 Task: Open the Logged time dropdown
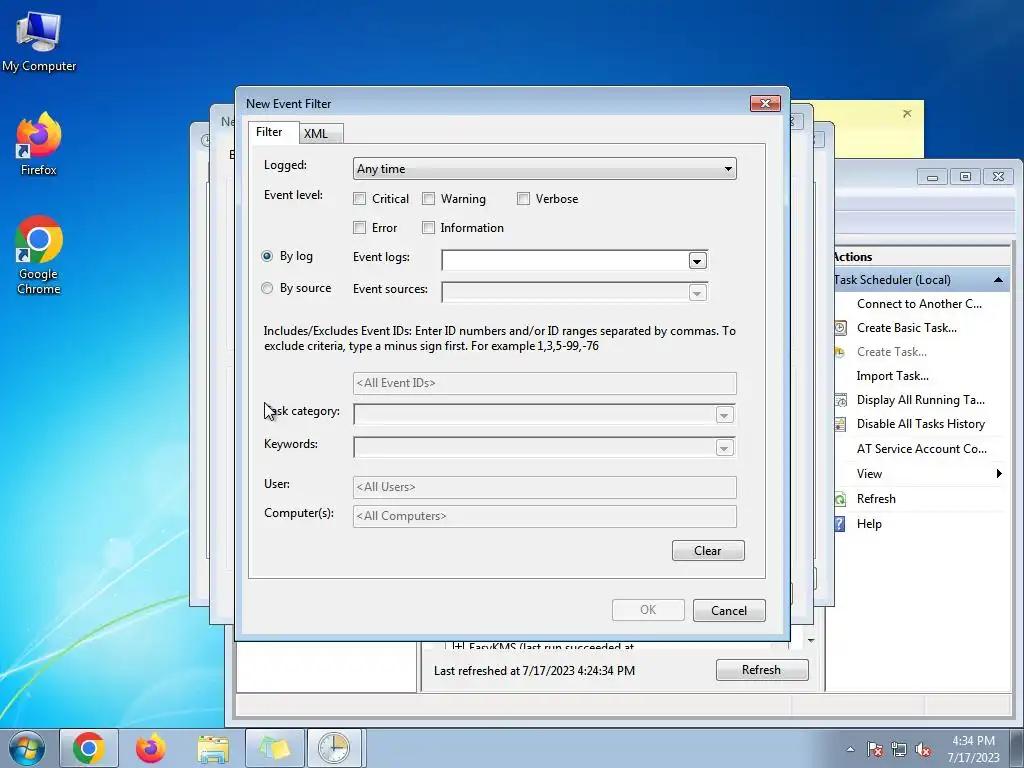tap(545, 168)
